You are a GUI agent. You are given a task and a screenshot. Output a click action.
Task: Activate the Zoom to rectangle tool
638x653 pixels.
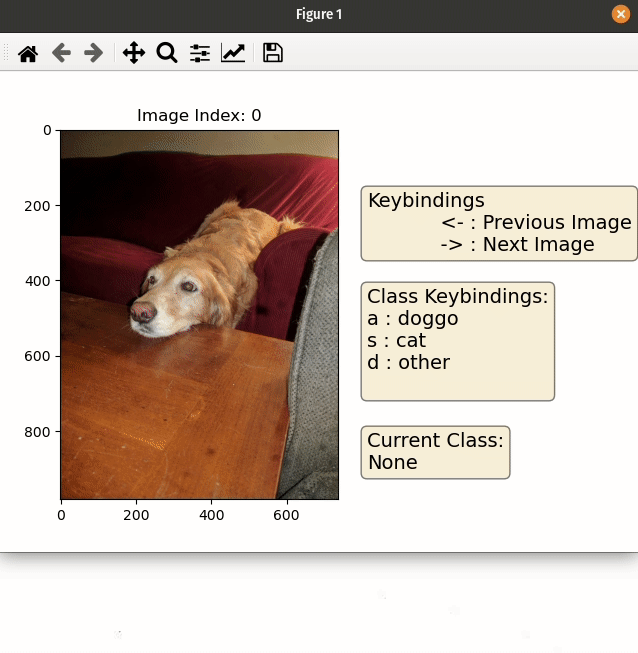tap(167, 53)
